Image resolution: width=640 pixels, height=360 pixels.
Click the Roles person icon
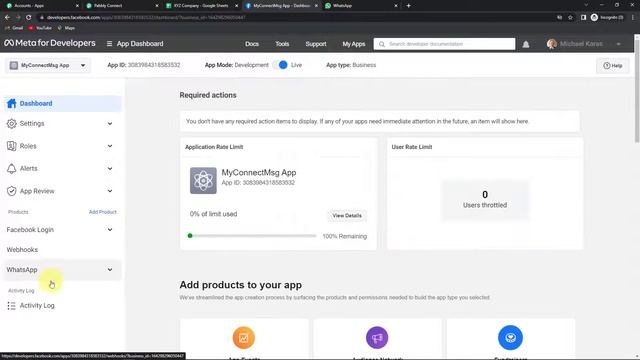(x=11, y=146)
